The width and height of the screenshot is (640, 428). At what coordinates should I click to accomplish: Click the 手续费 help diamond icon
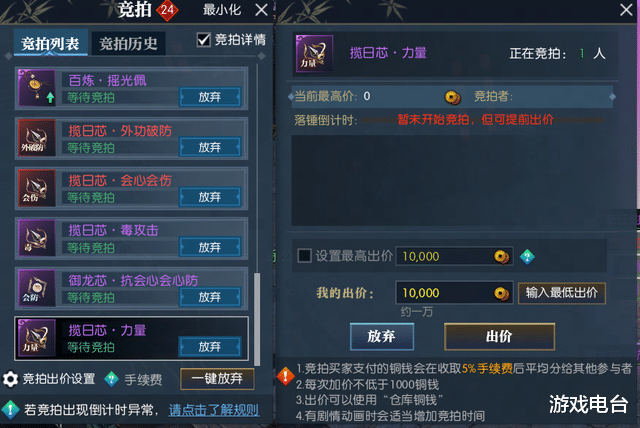point(111,379)
